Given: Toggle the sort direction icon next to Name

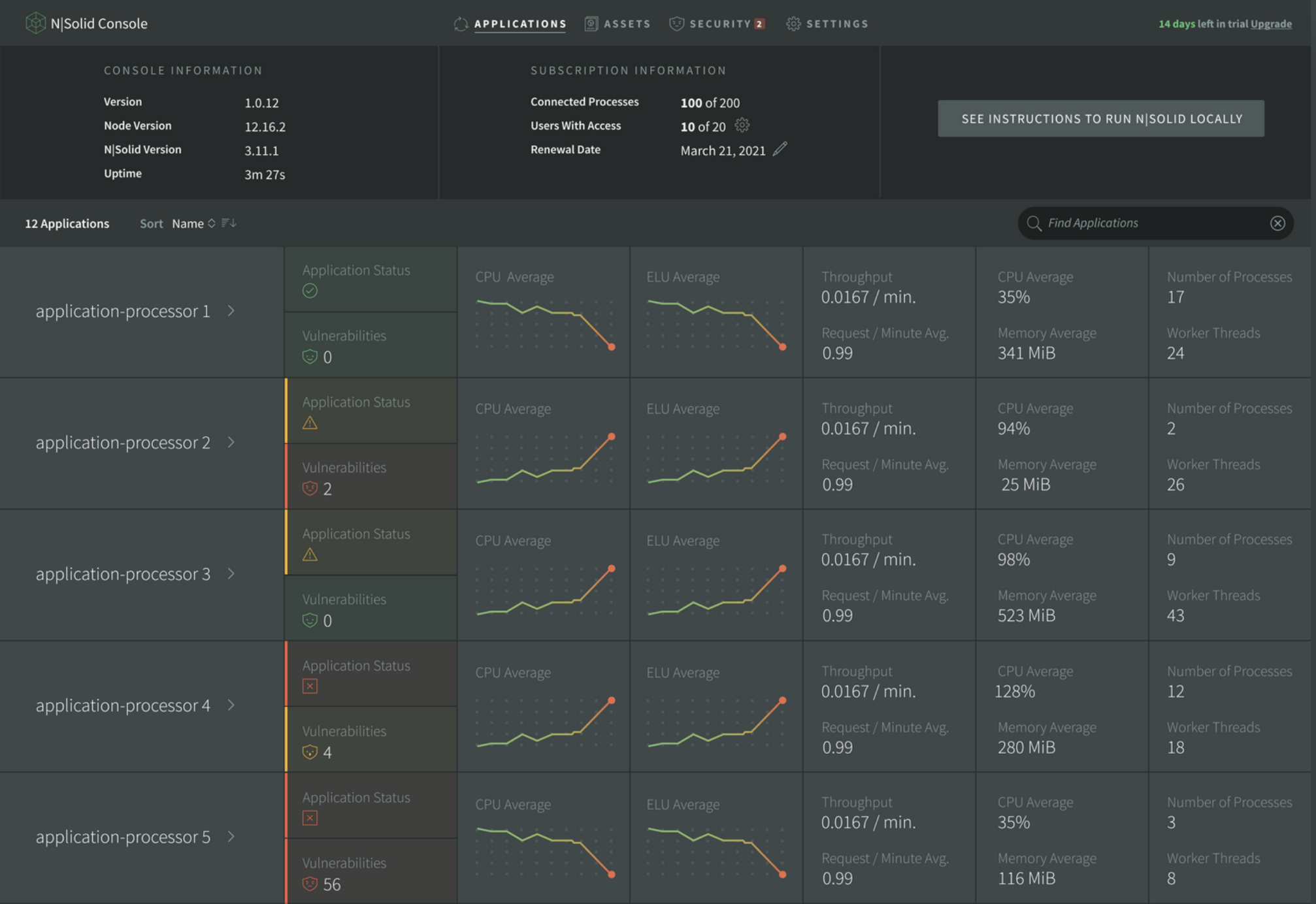Looking at the screenshot, I should (x=229, y=223).
